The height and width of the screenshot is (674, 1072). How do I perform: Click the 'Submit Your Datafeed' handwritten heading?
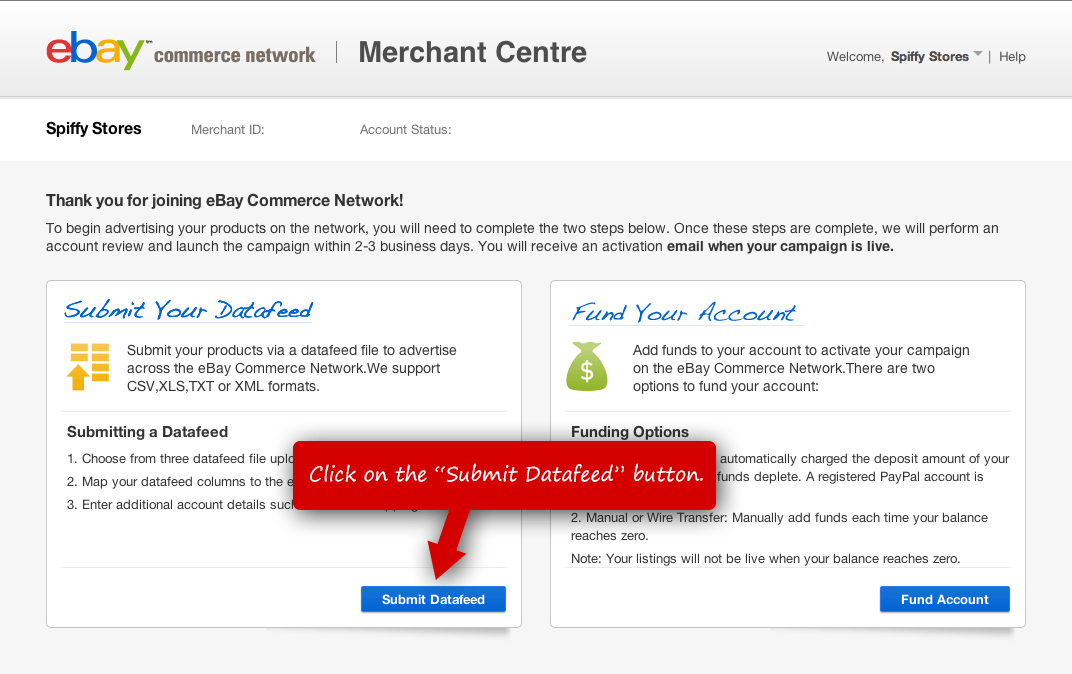(188, 310)
